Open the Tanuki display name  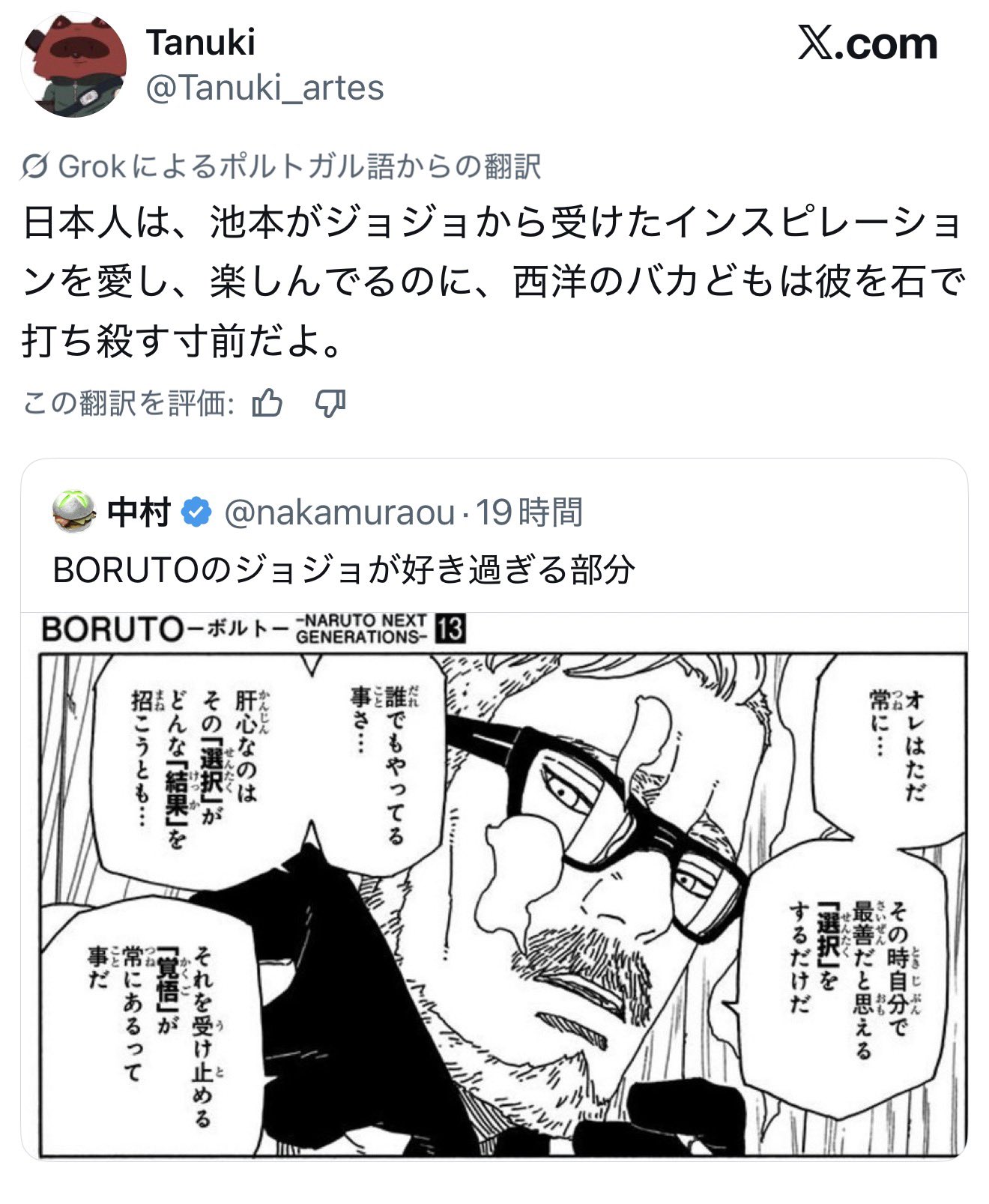tap(200, 43)
